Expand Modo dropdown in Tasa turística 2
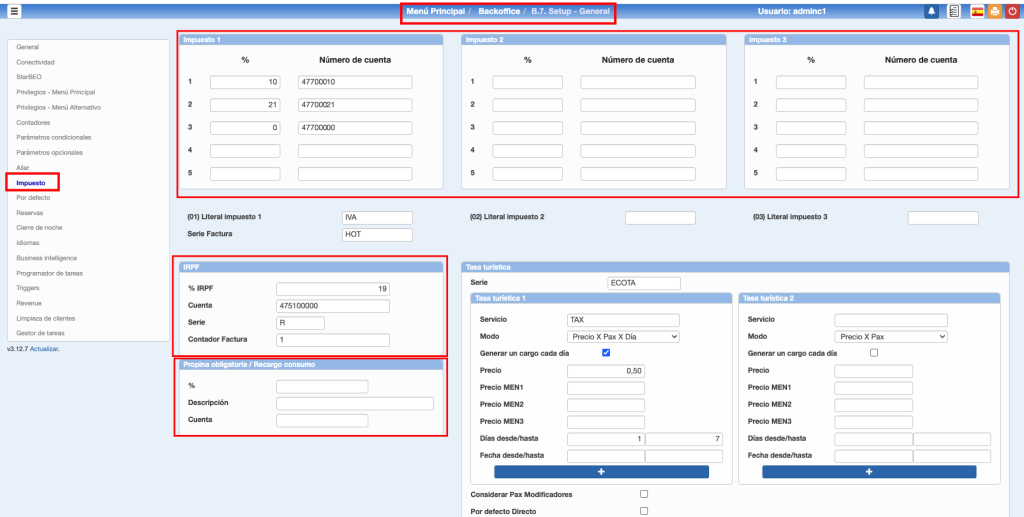Image resolution: width=1024 pixels, height=517 pixels. [x=890, y=337]
